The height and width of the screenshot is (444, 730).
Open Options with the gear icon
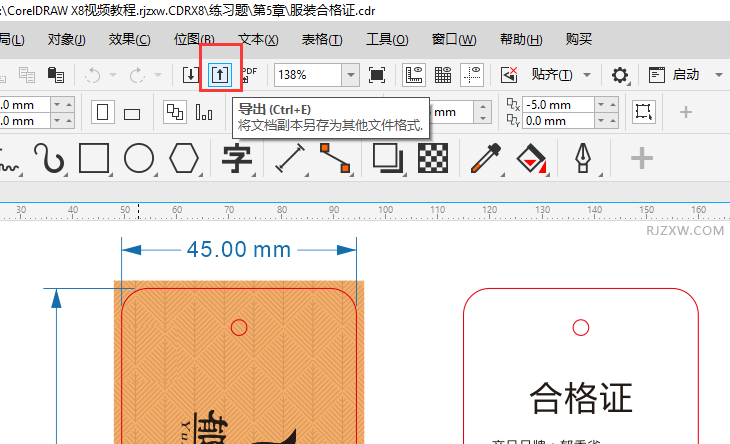point(620,74)
